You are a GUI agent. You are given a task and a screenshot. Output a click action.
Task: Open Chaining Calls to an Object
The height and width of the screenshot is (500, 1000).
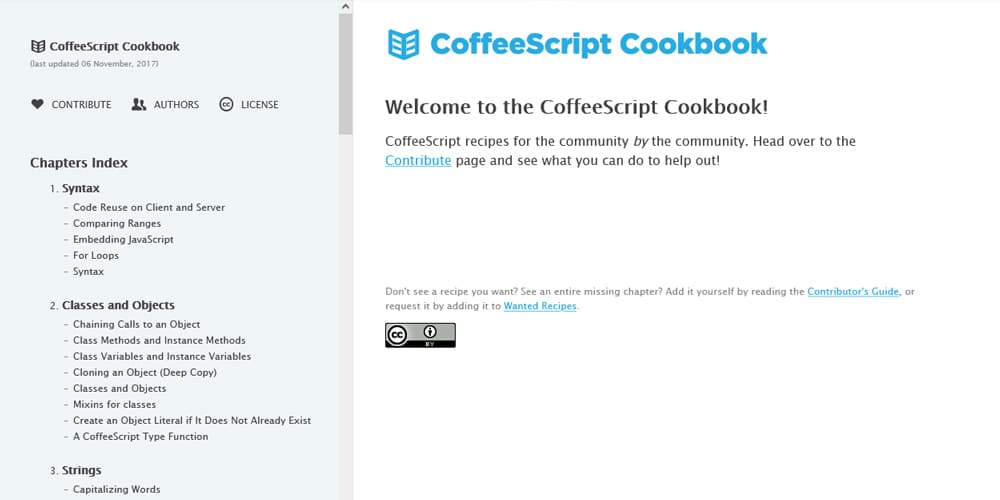(136, 324)
